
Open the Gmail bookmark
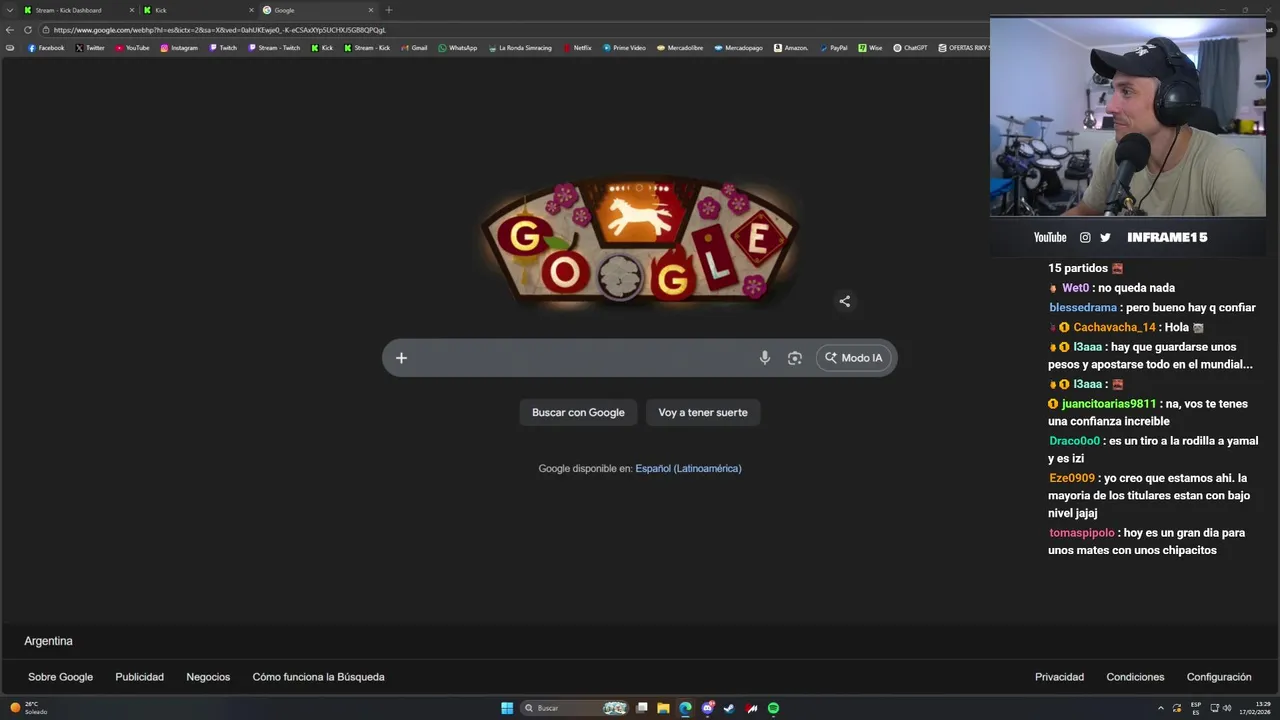coord(414,48)
